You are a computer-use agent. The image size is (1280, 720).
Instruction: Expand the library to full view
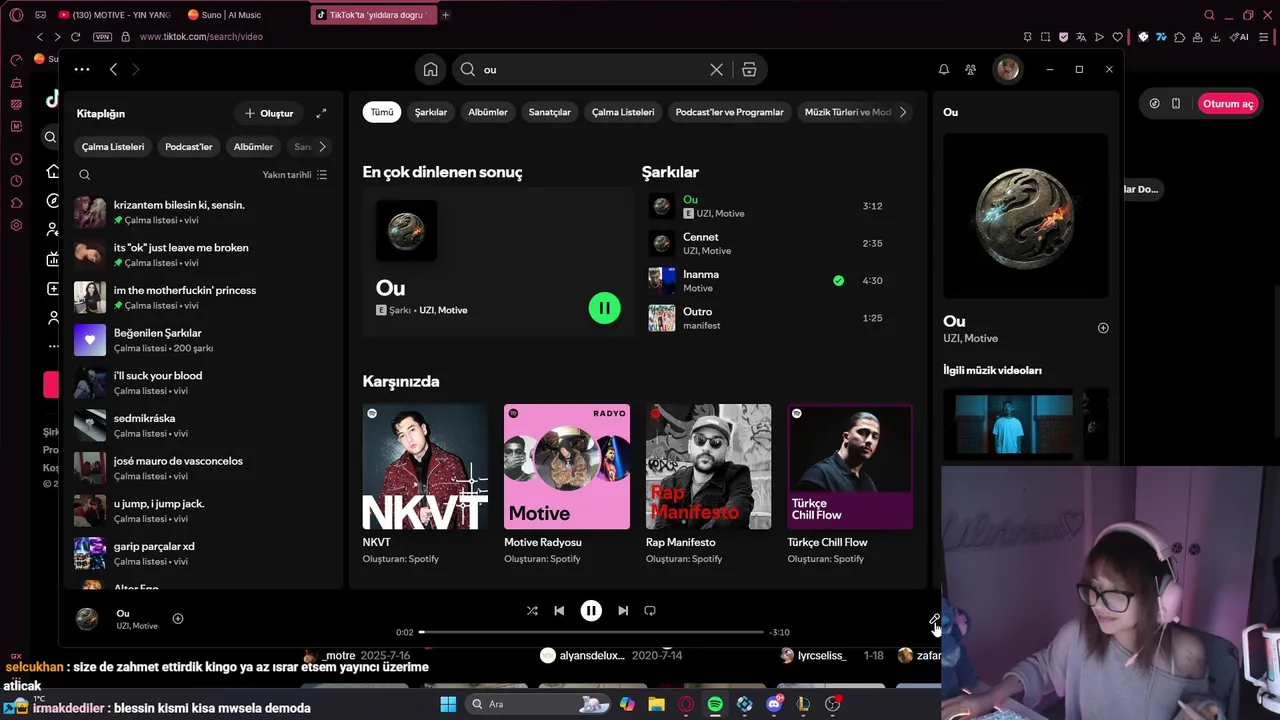321,113
